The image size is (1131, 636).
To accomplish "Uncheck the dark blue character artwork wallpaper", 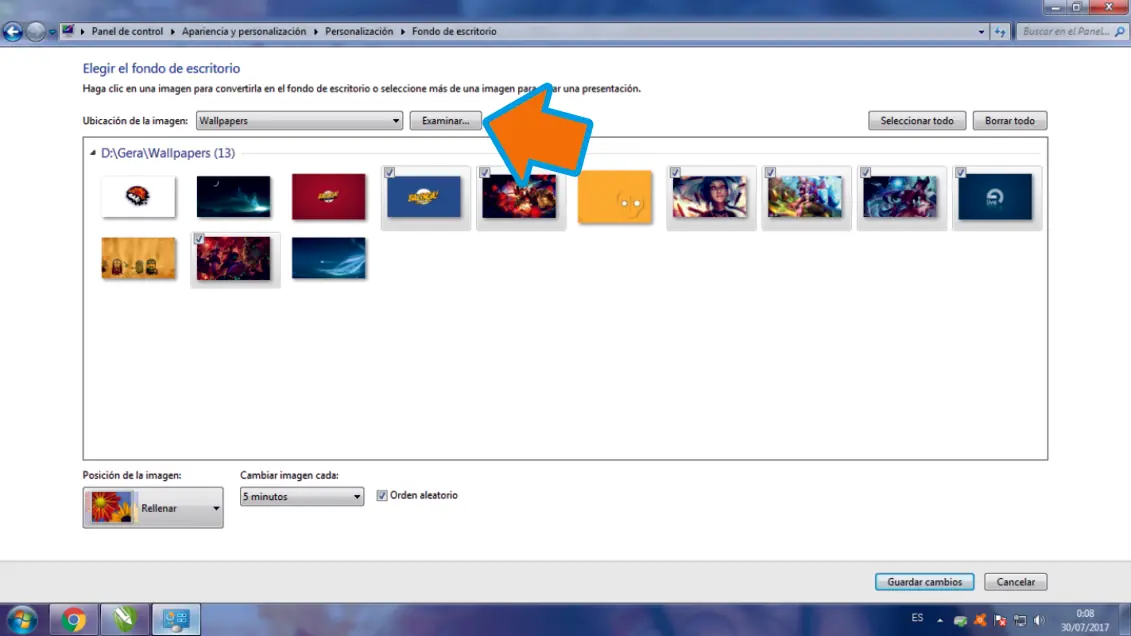I will (866, 172).
